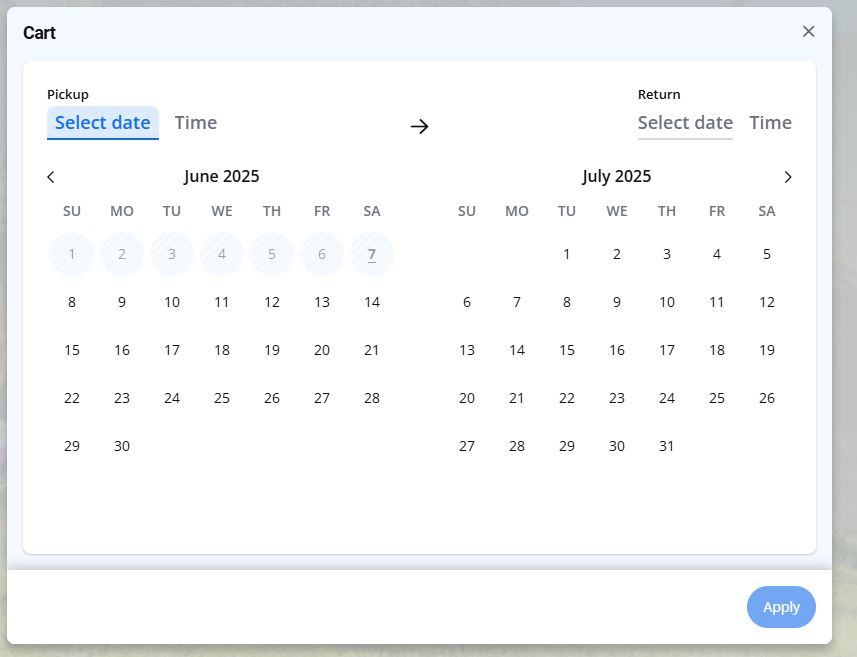
Task: Advance to next month using right chevron
Action: [787, 177]
